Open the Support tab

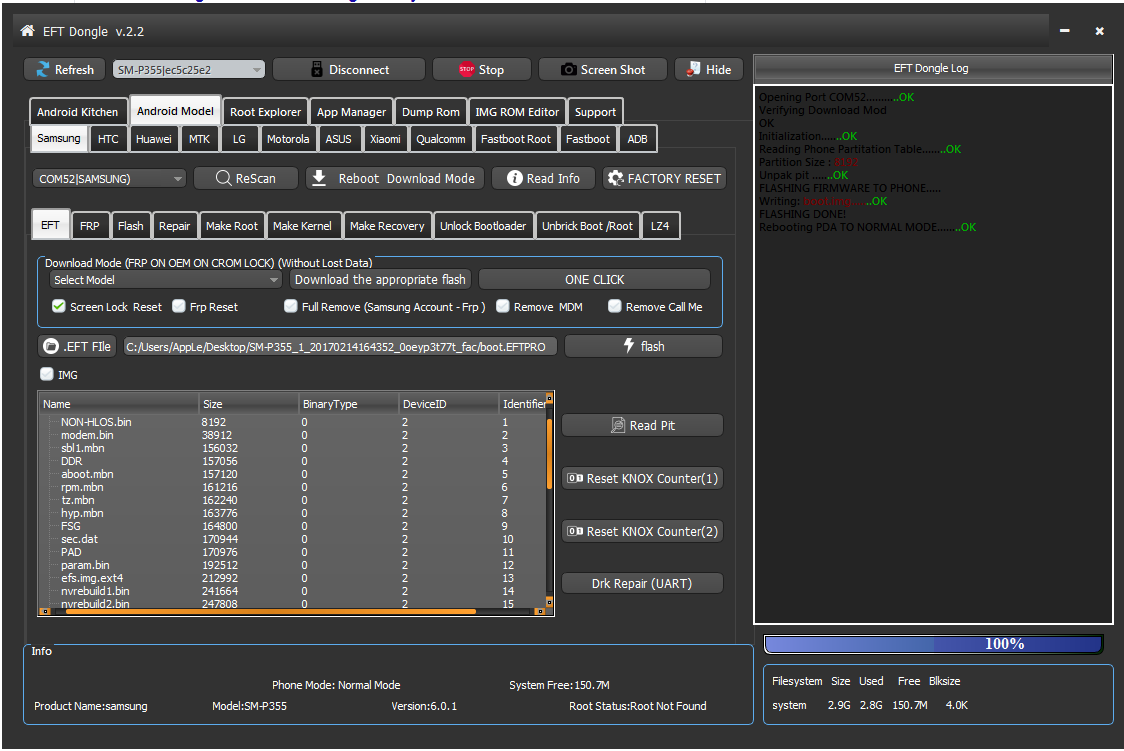(x=595, y=112)
